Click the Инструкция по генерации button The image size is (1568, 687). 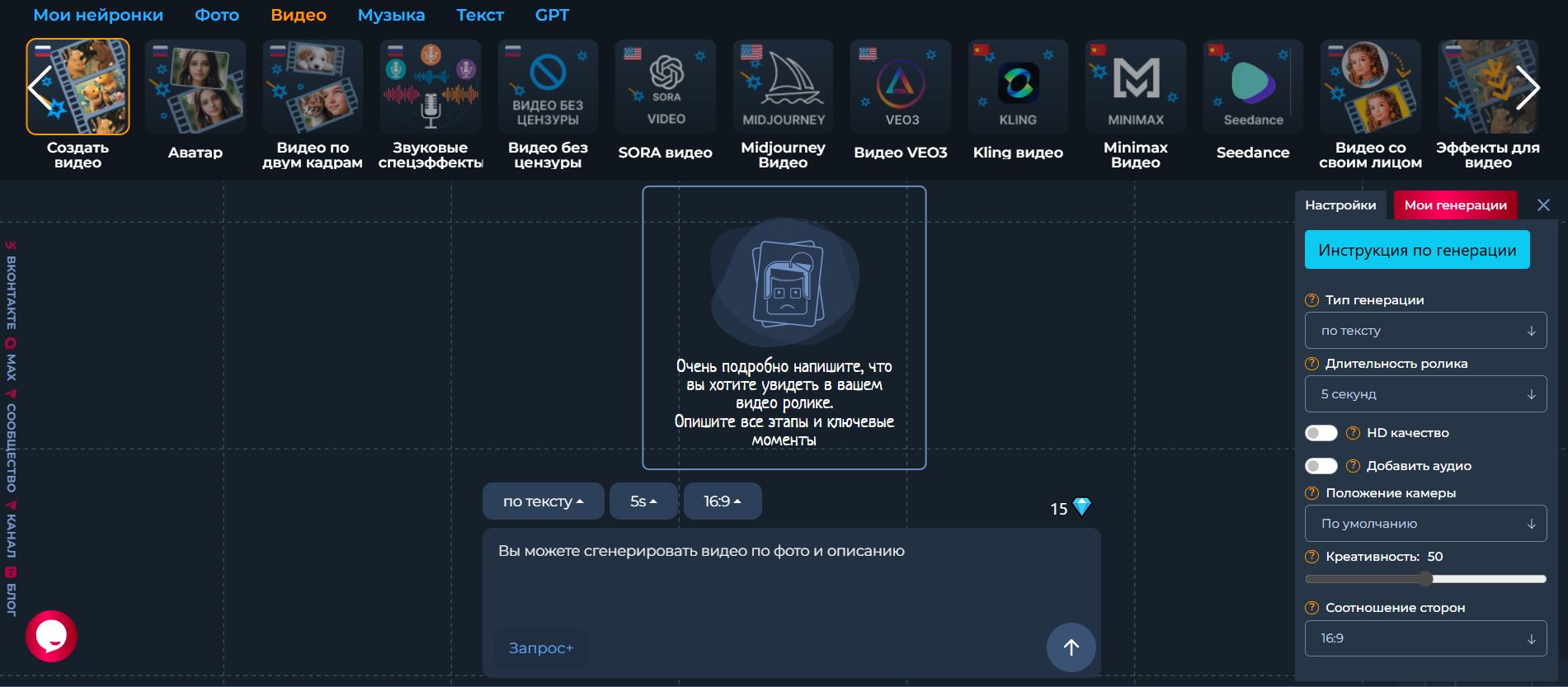[x=1416, y=250]
